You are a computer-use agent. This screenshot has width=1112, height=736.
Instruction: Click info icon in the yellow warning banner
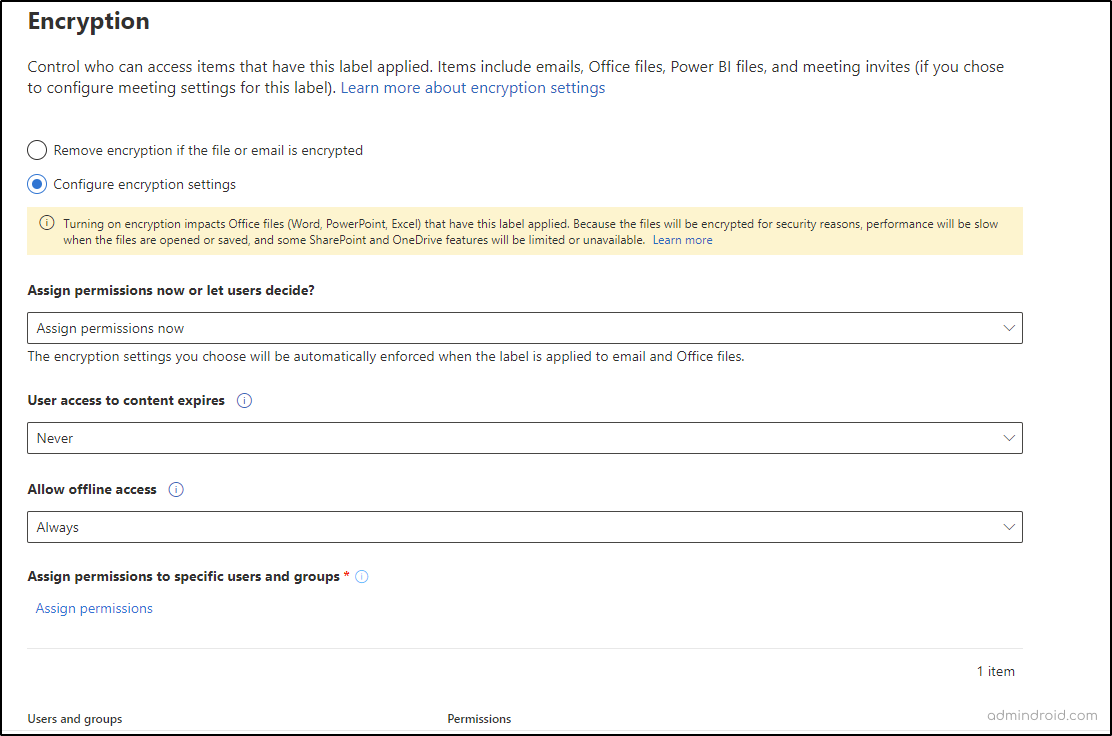[47, 223]
